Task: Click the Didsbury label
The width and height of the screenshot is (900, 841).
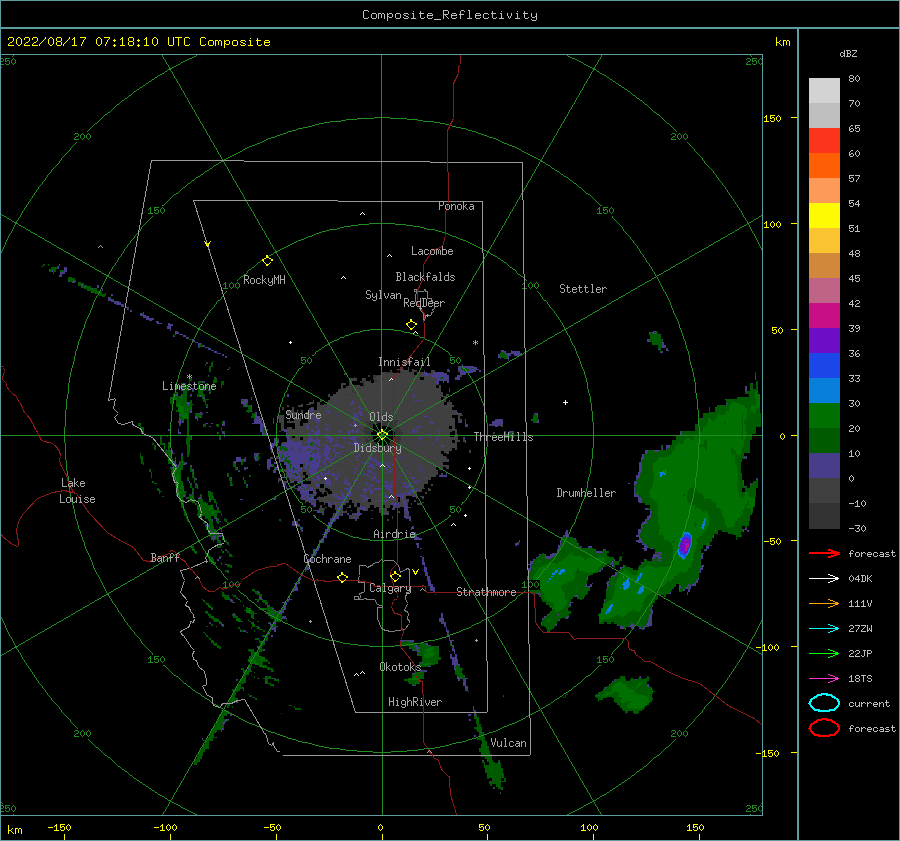Action: pos(377,448)
